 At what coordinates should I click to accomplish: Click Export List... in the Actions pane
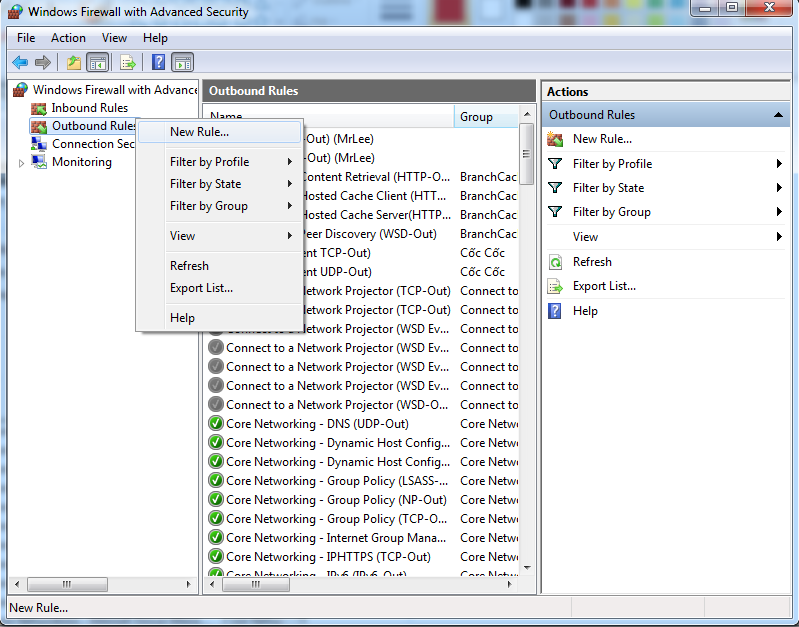(x=604, y=286)
